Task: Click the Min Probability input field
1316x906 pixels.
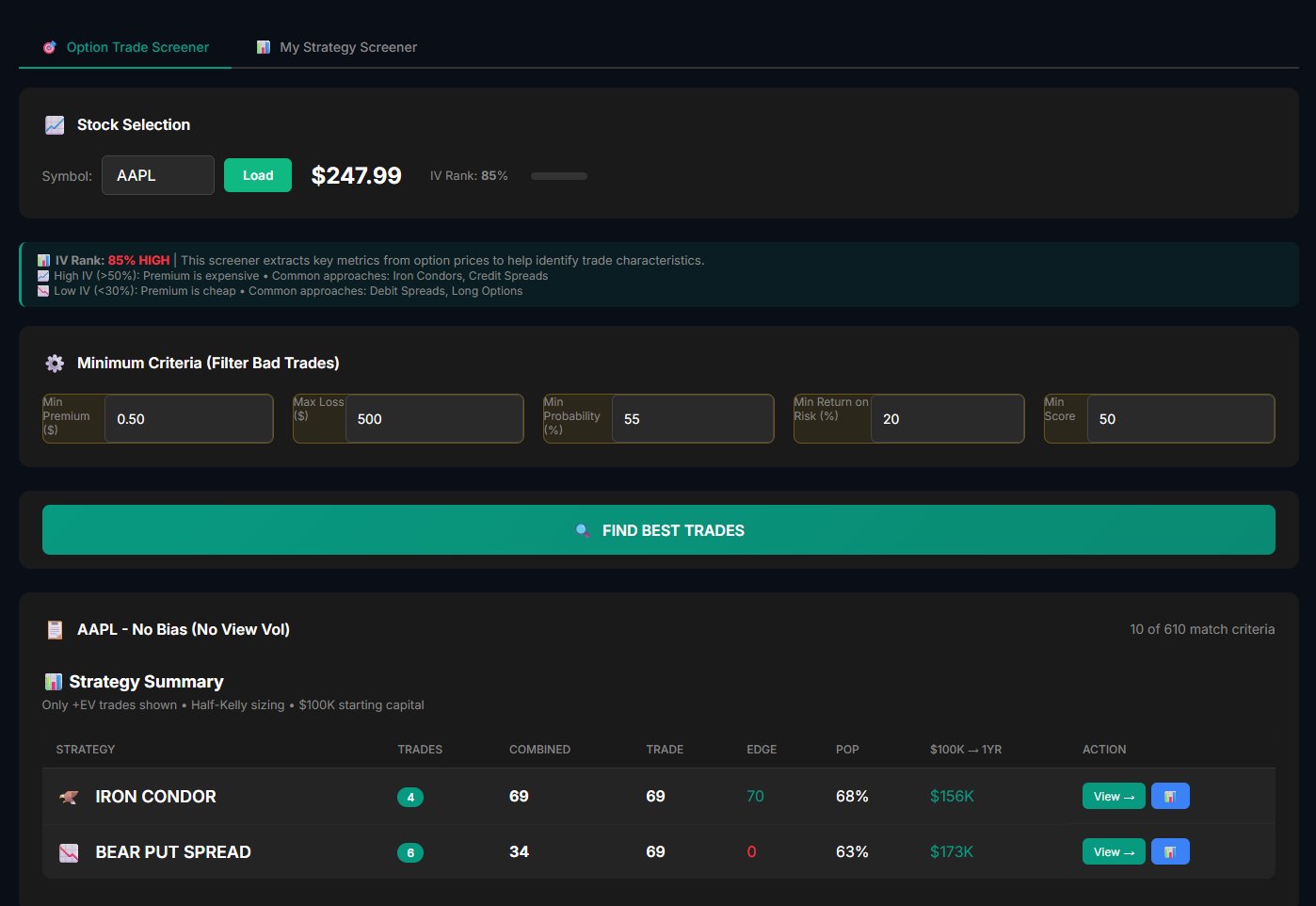Action: [691, 419]
